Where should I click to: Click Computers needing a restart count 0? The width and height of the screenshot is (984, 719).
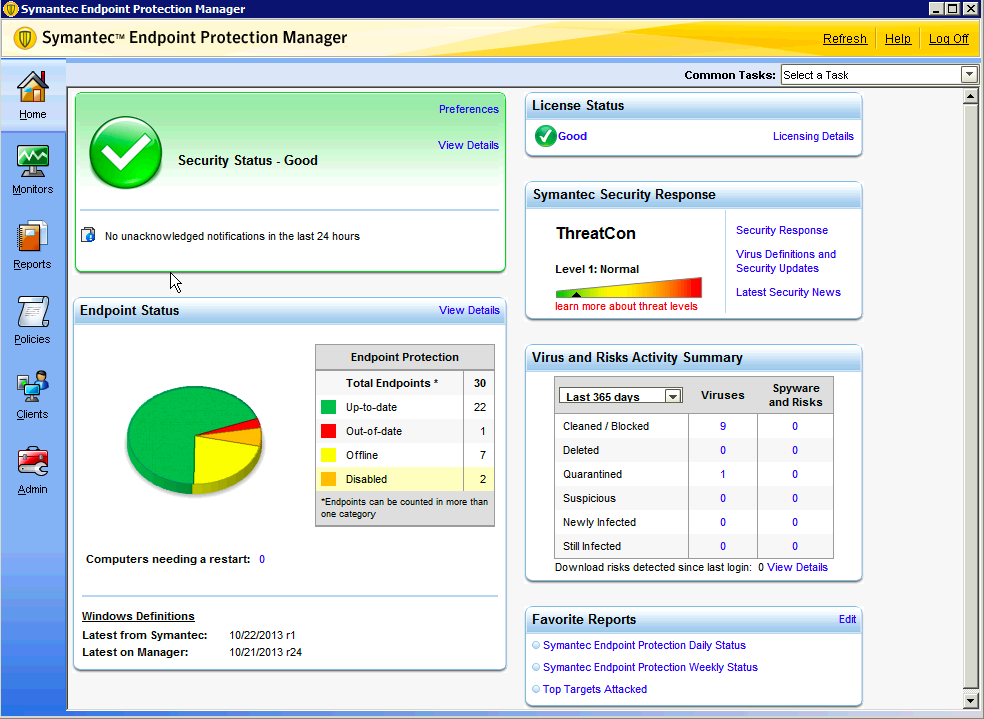(x=262, y=559)
